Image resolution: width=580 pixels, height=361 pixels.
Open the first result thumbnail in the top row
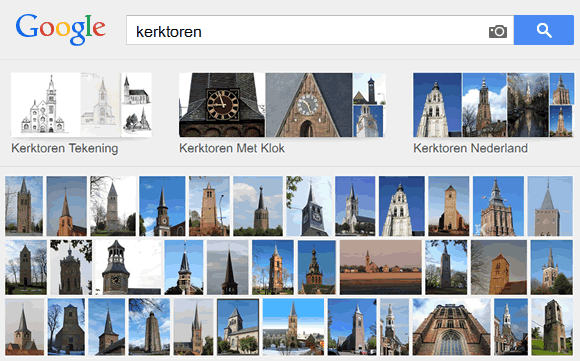pos(24,206)
